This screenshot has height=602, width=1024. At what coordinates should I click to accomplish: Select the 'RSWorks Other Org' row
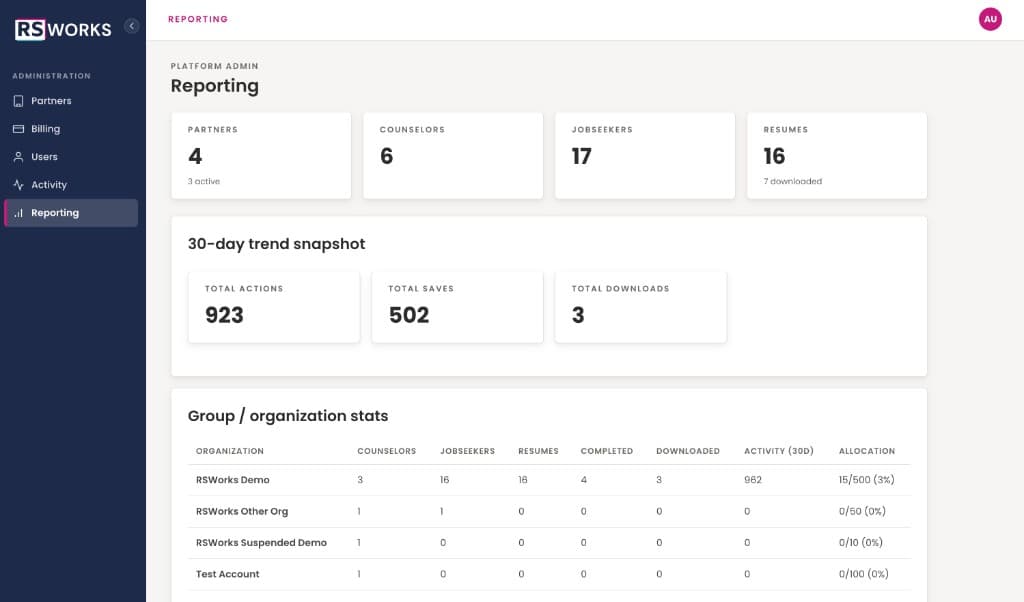549,511
